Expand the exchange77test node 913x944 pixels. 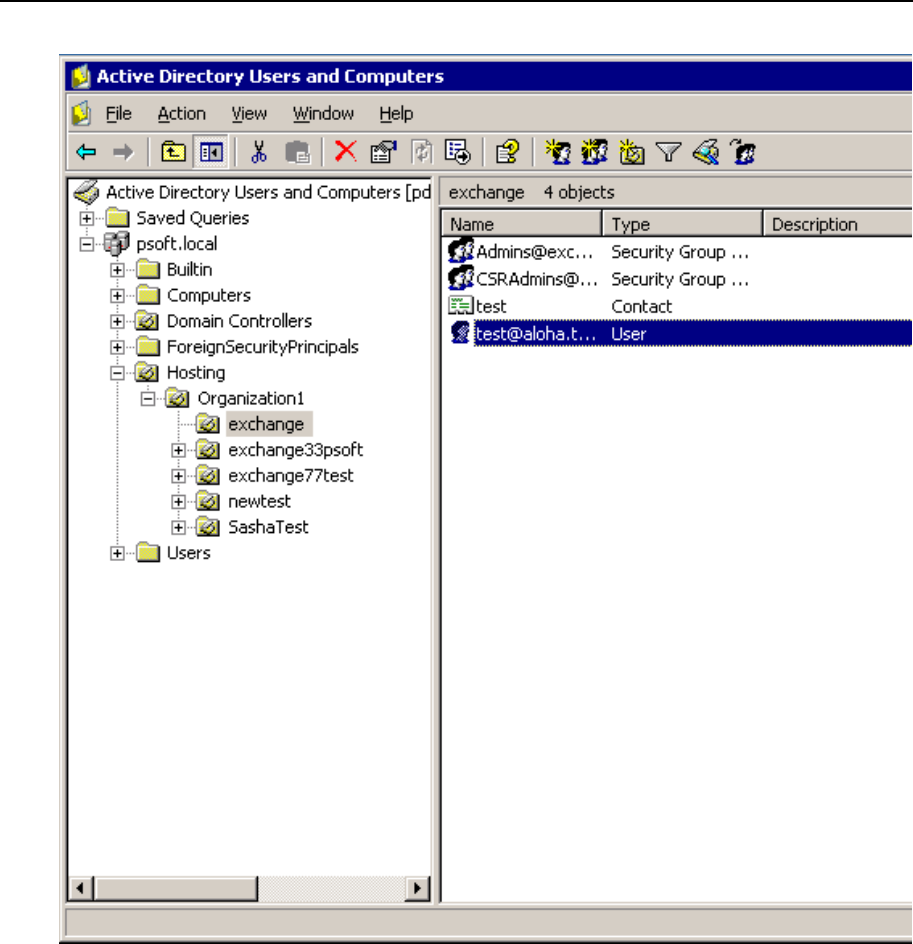(178, 476)
